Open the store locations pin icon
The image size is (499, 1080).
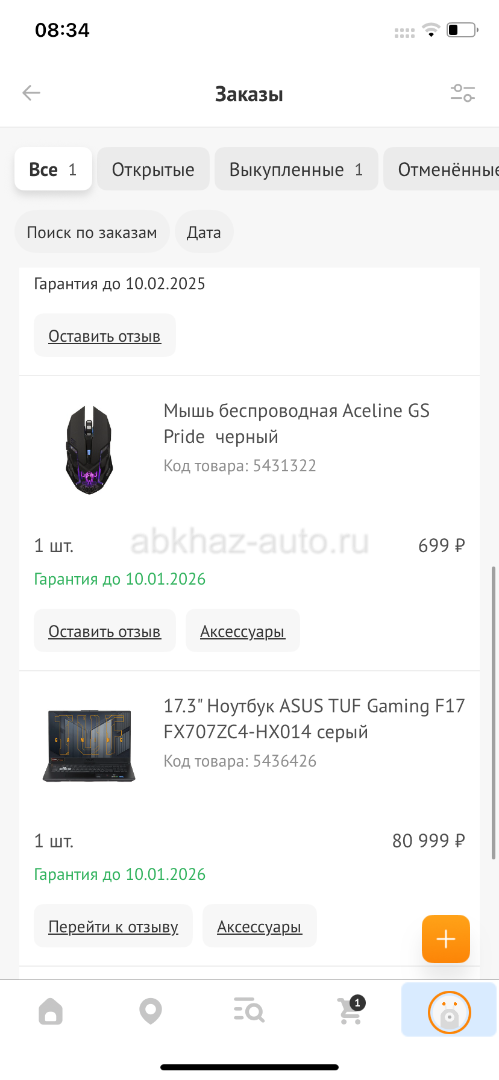pos(150,1012)
